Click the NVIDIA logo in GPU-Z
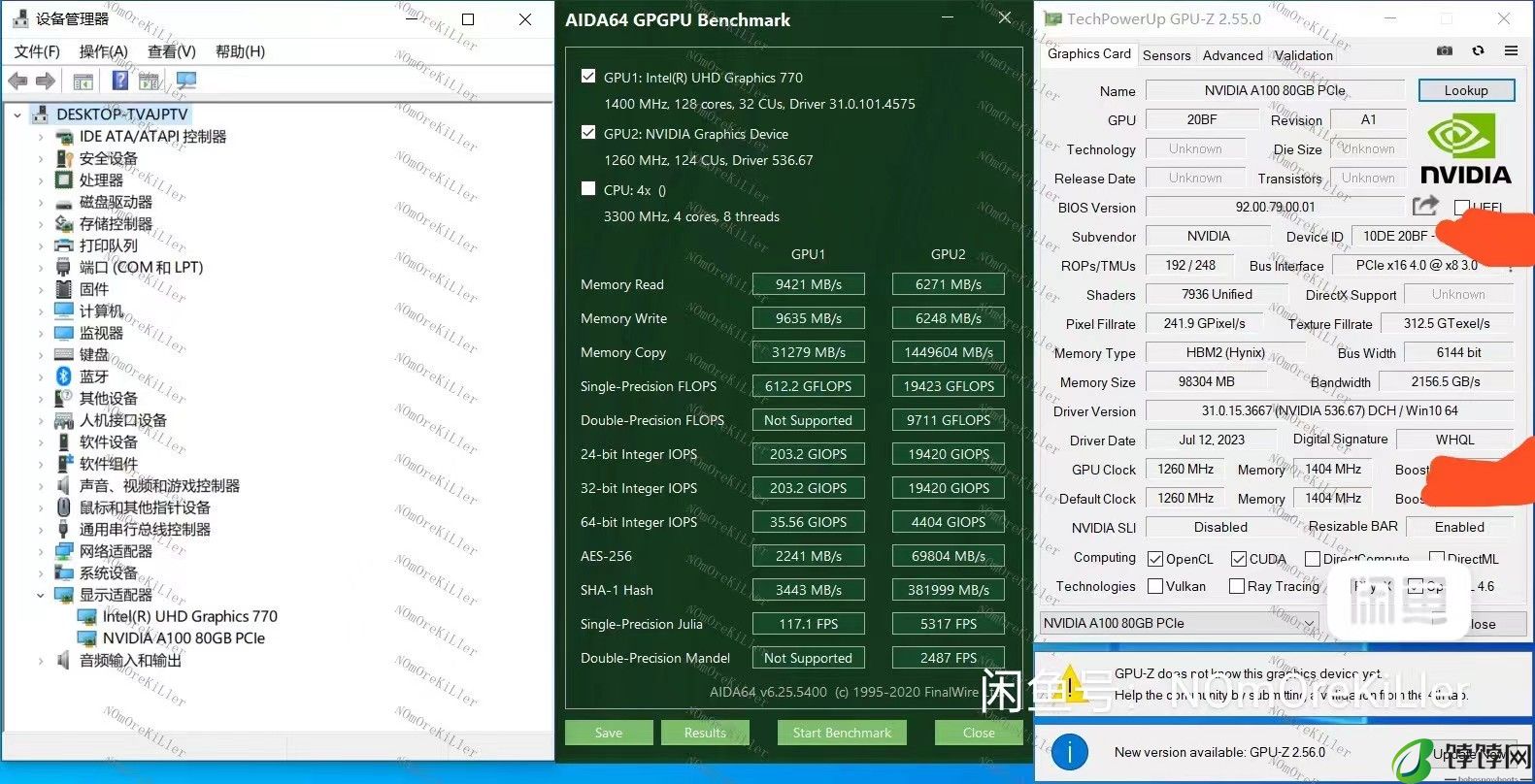Screen dimensions: 1535x784 pyautogui.click(x=1466, y=150)
